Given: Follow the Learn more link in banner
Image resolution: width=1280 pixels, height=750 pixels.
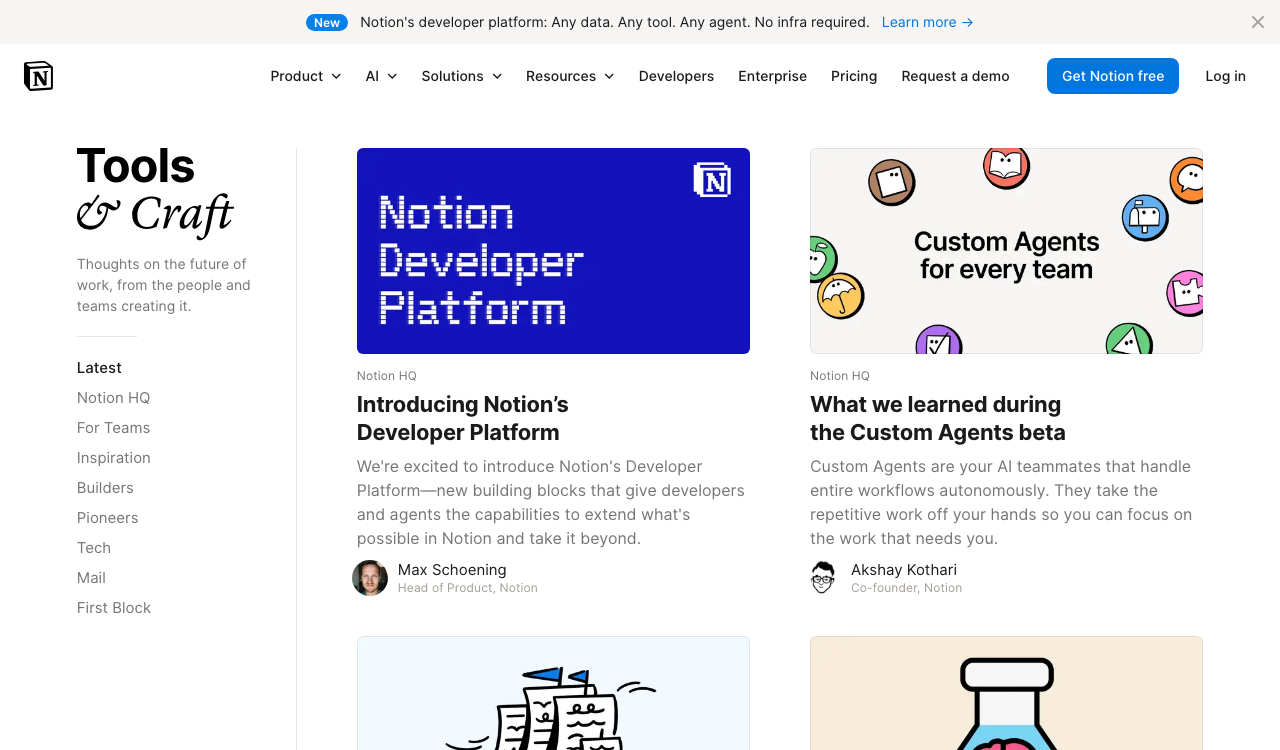Looking at the screenshot, I should coord(927,22).
